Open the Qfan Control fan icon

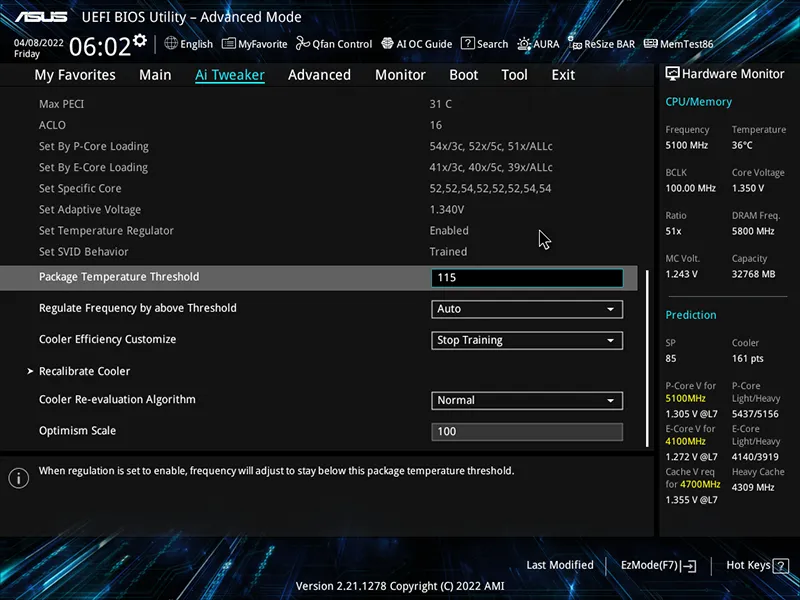tap(303, 44)
